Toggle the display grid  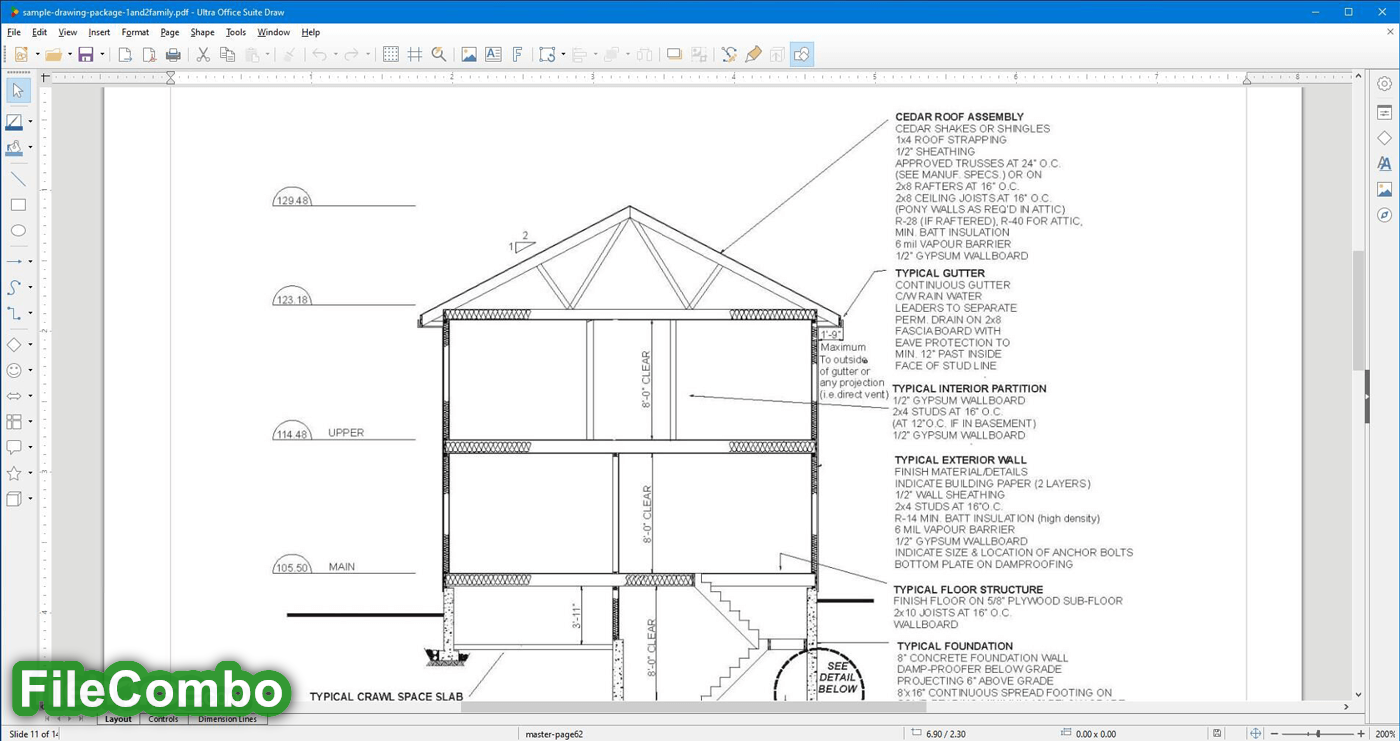(391, 55)
